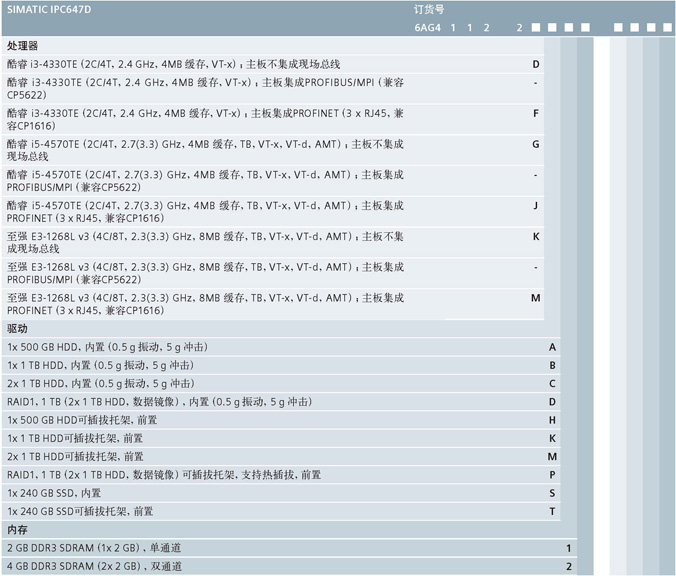676x576 pixels.
Task: Select 1x 500 GB HDD可插拔托架 row
Action: [x=82, y=420]
